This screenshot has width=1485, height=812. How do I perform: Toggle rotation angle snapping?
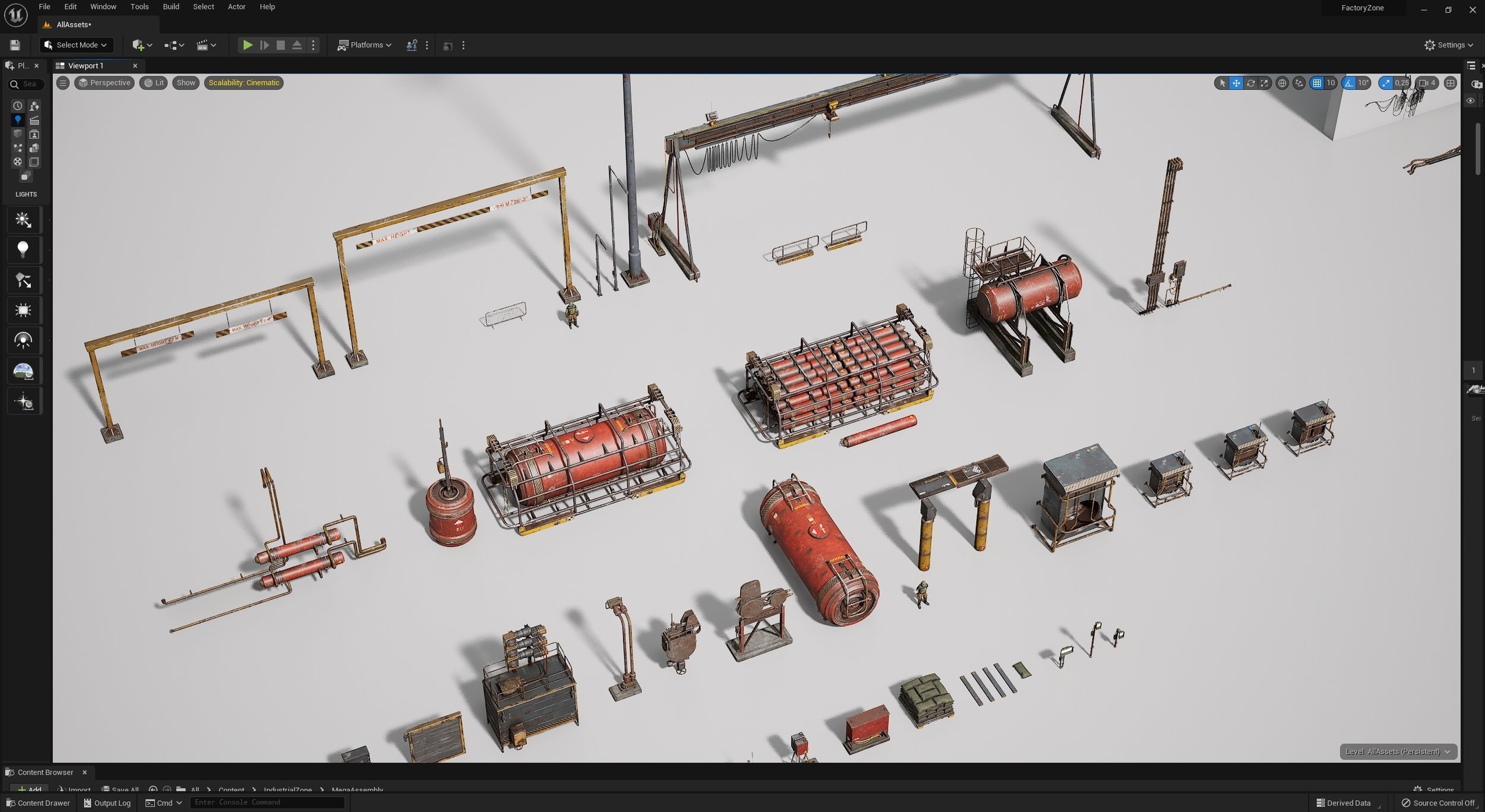pos(1349,83)
